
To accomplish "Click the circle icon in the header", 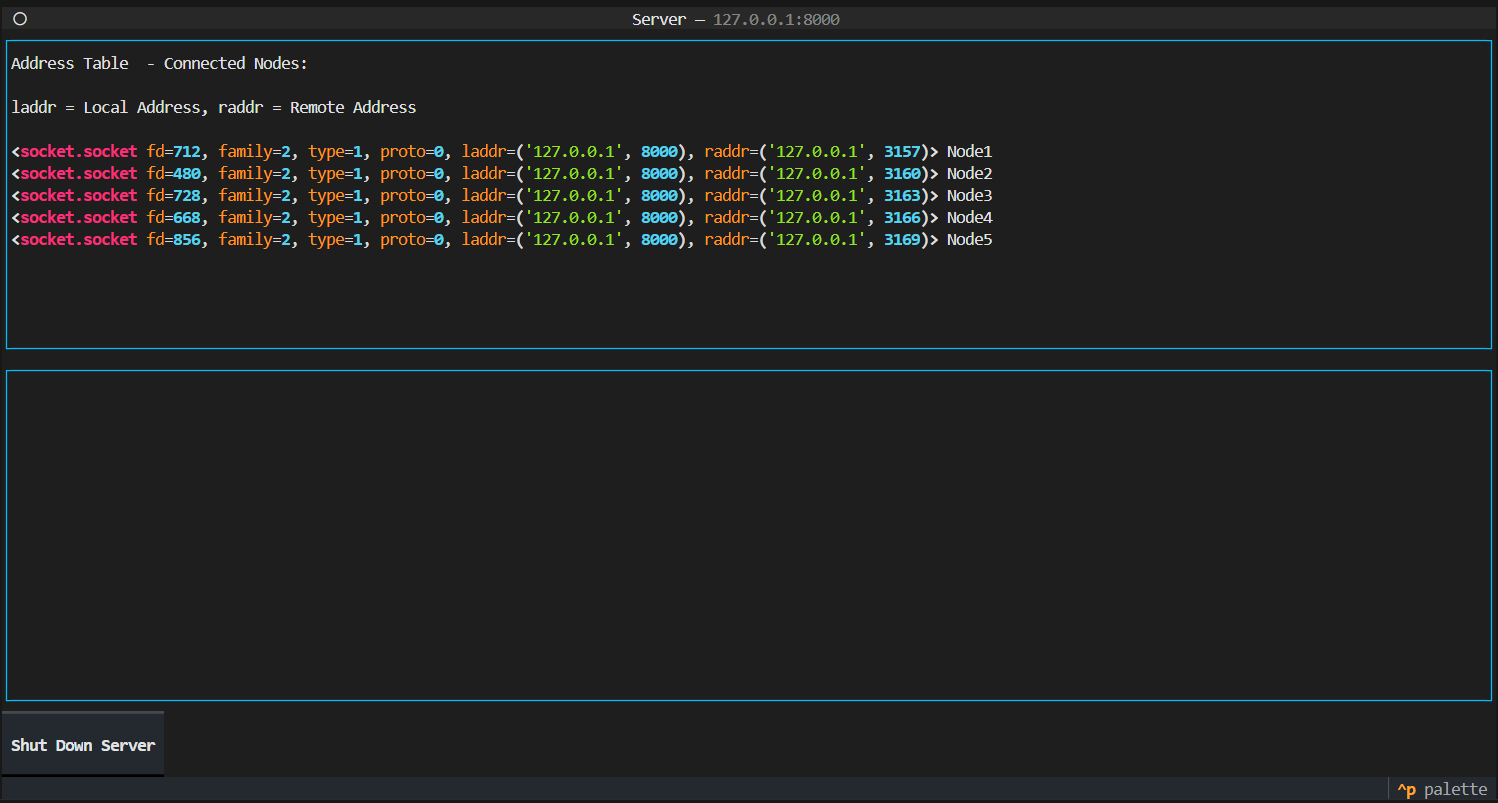I will (x=20, y=19).
